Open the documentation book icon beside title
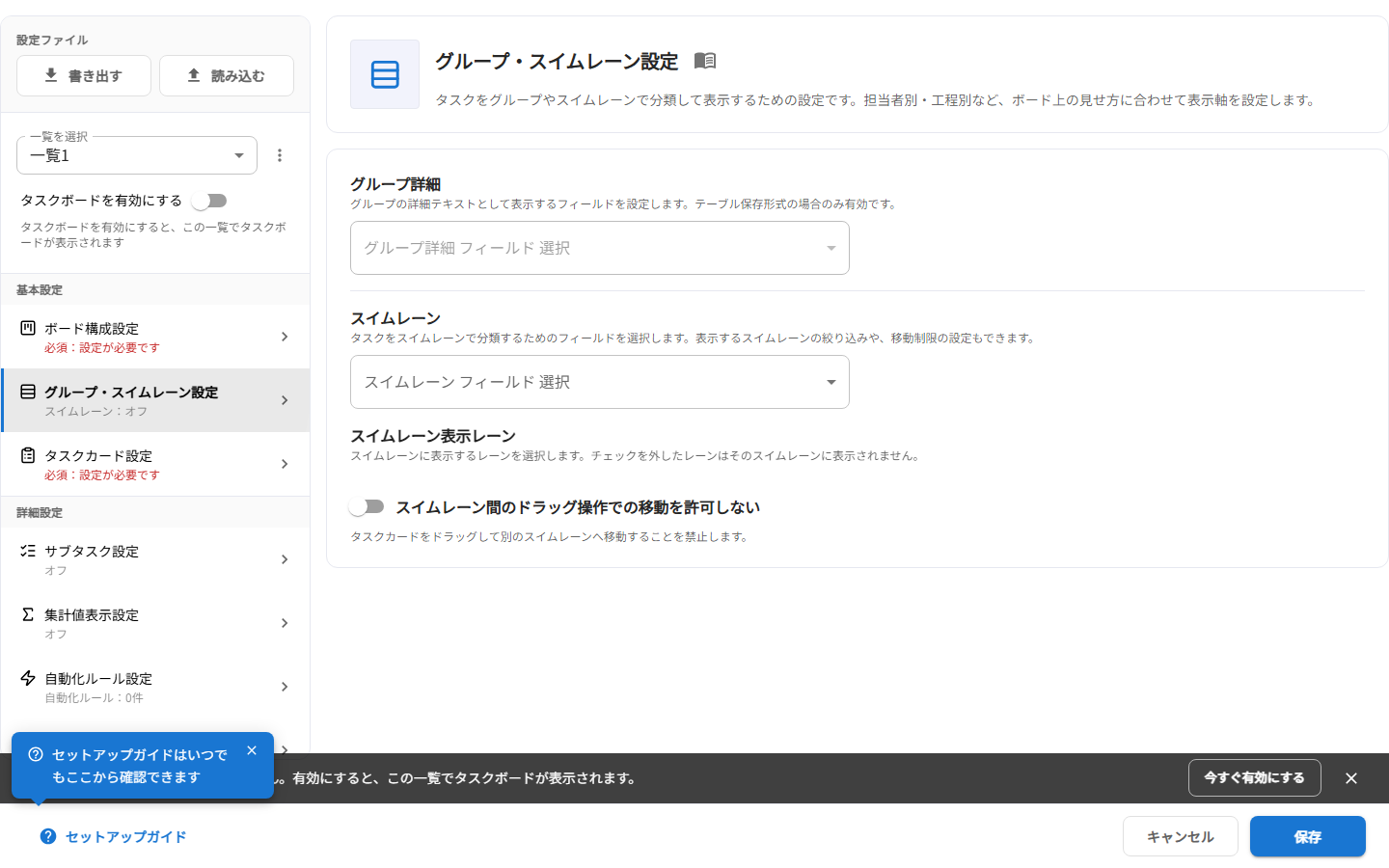The height and width of the screenshot is (868, 1389). tap(705, 61)
